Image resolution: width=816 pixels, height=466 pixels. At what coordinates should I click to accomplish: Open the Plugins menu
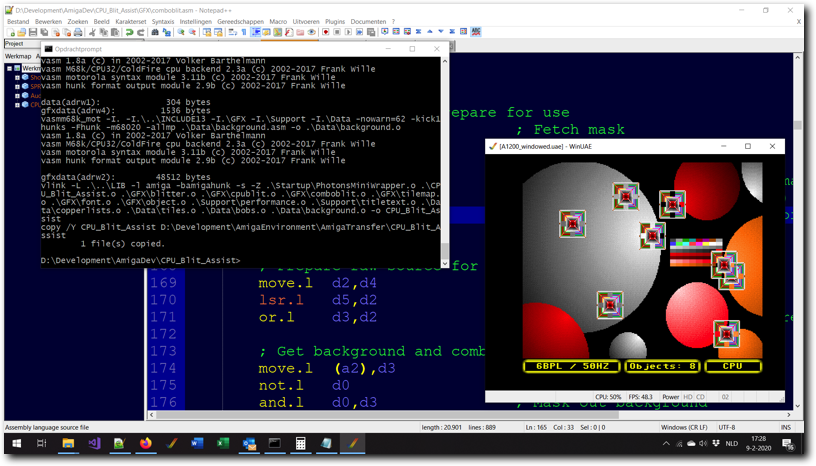coord(335,21)
